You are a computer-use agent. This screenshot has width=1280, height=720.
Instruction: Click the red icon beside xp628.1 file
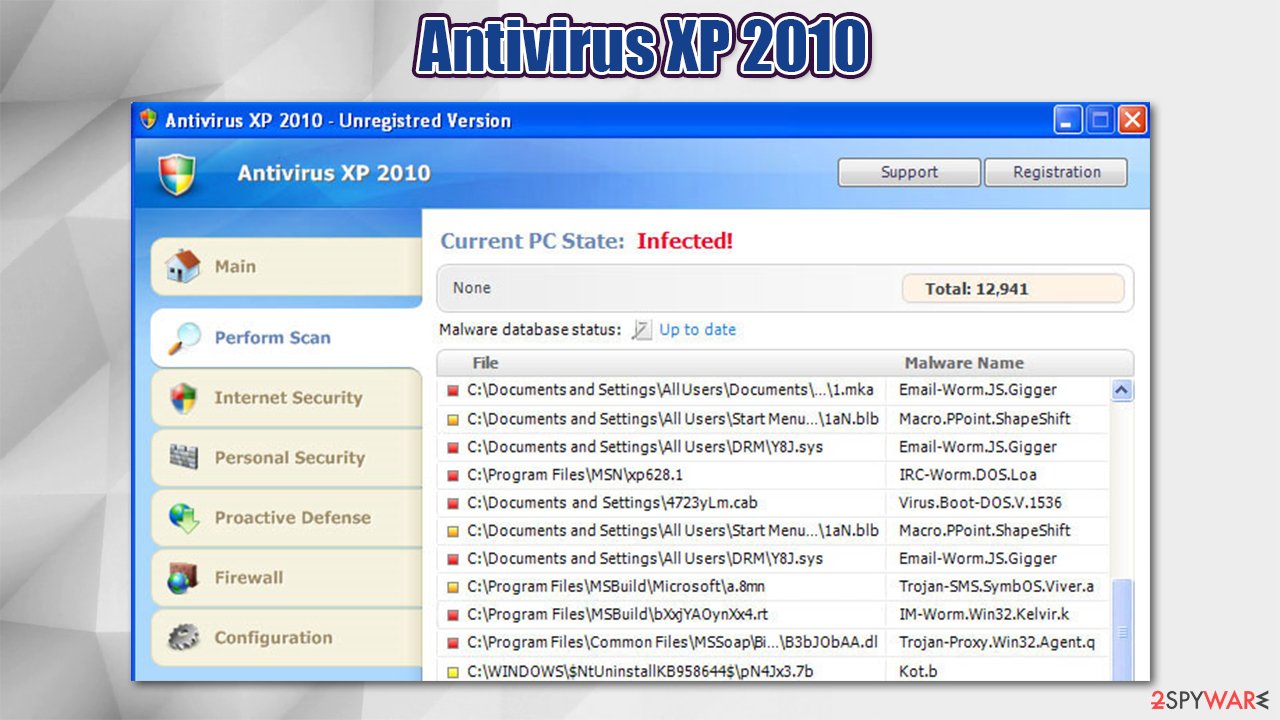453,475
